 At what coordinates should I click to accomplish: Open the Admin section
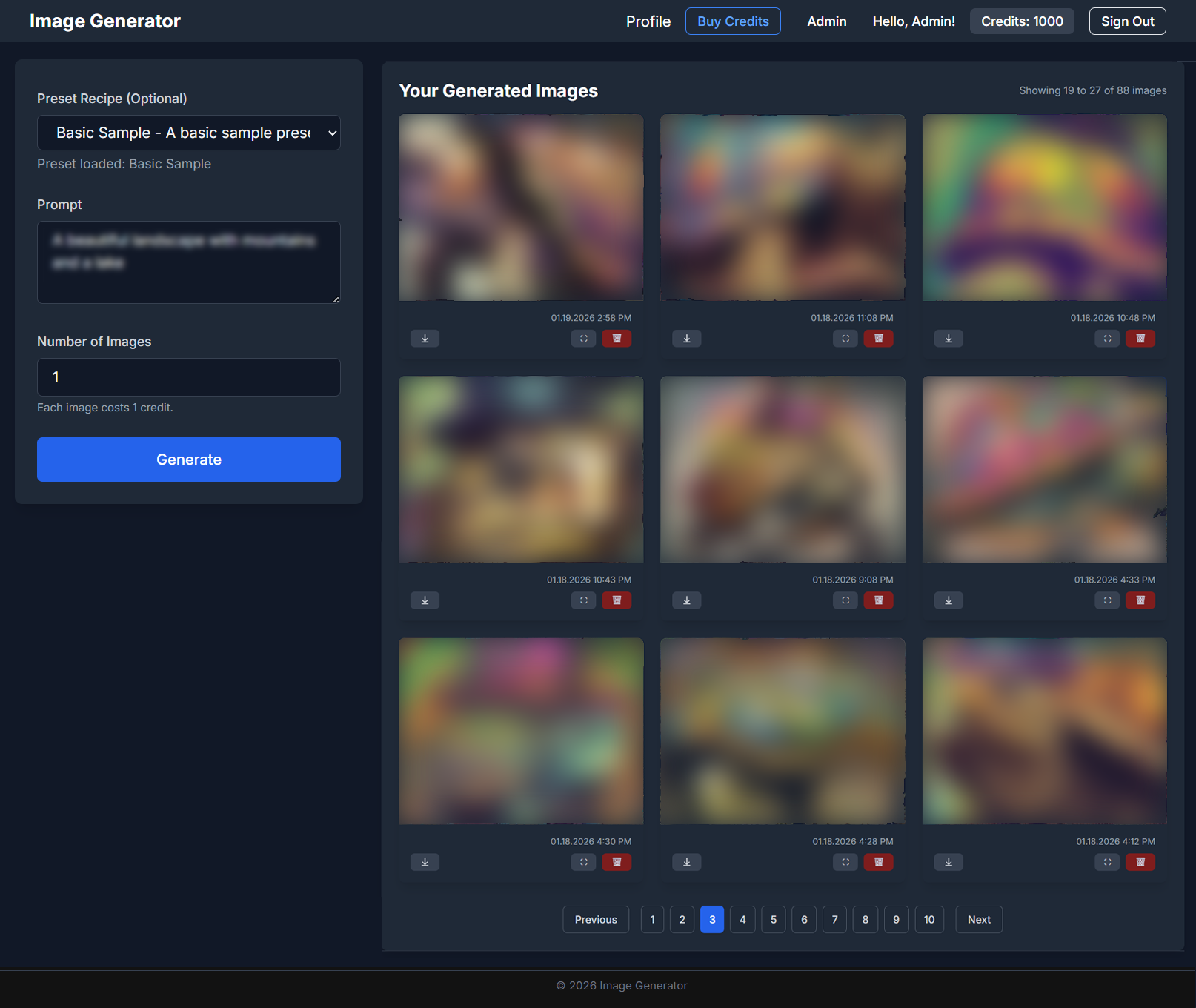pos(826,21)
